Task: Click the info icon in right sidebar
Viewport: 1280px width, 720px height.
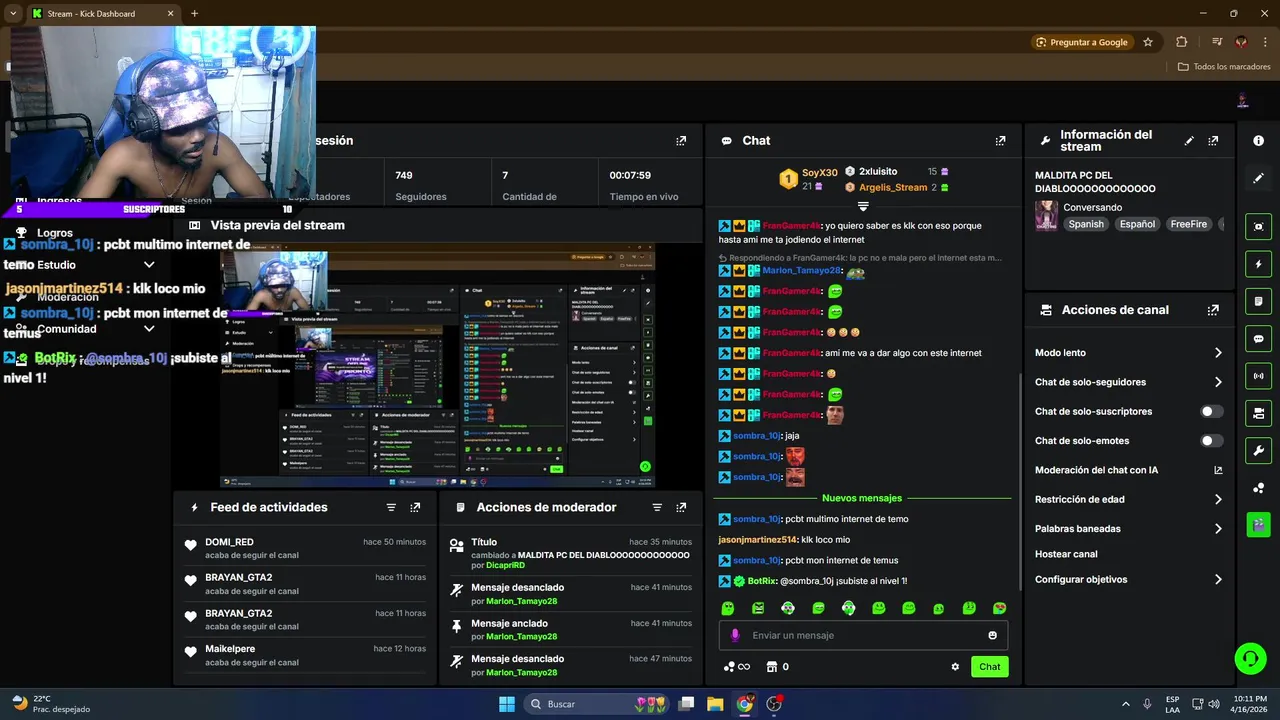Action: [1258, 141]
